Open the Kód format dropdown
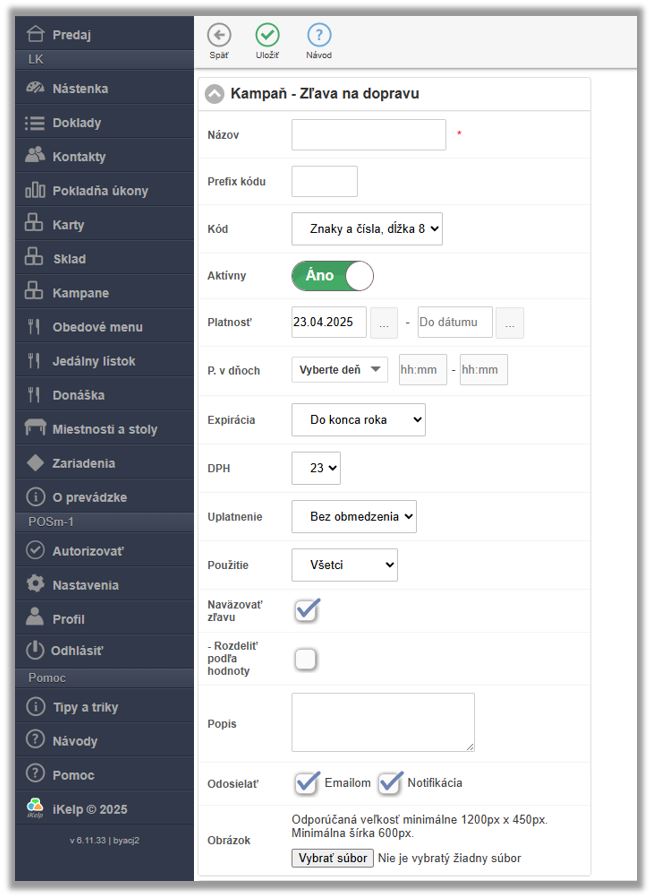Viewport: 649px width, 896px height. (367, 229)
